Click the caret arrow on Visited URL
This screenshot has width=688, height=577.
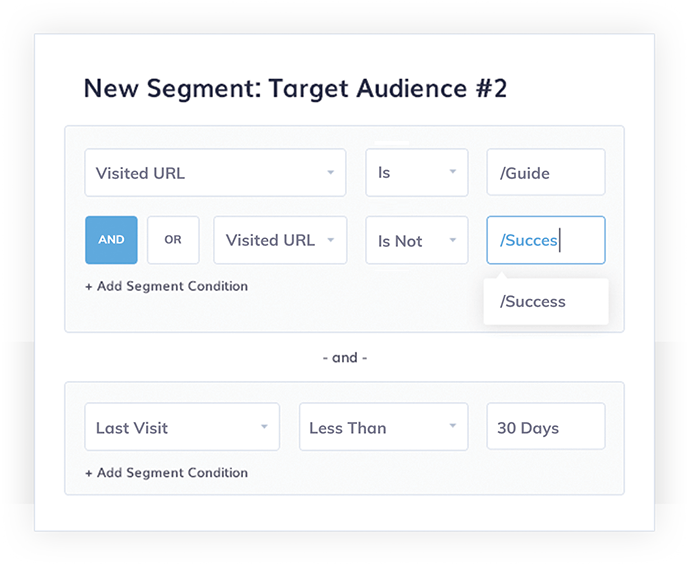point(330,173)
